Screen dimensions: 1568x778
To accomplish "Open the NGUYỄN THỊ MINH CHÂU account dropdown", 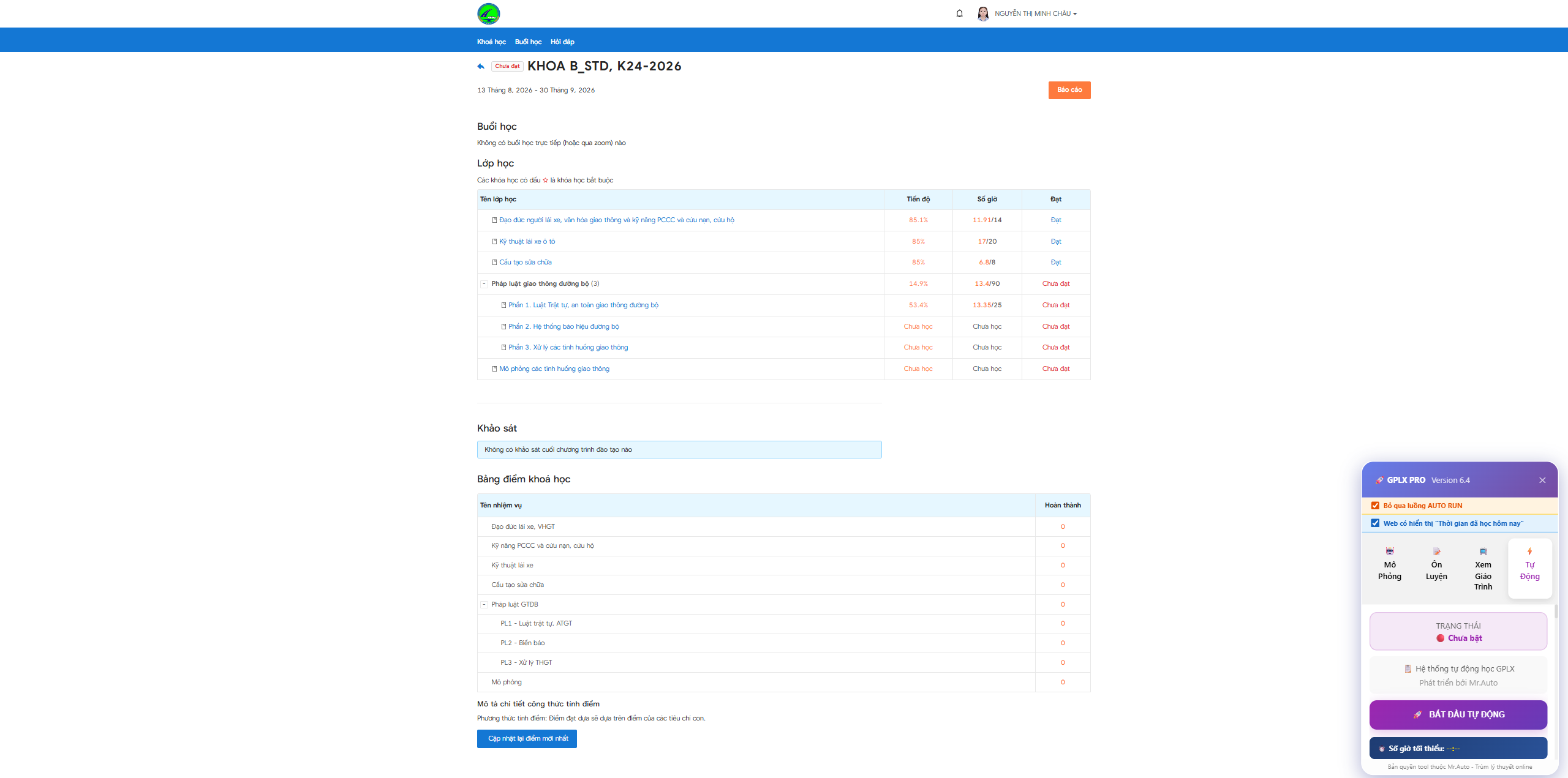I will (1035, 13).
